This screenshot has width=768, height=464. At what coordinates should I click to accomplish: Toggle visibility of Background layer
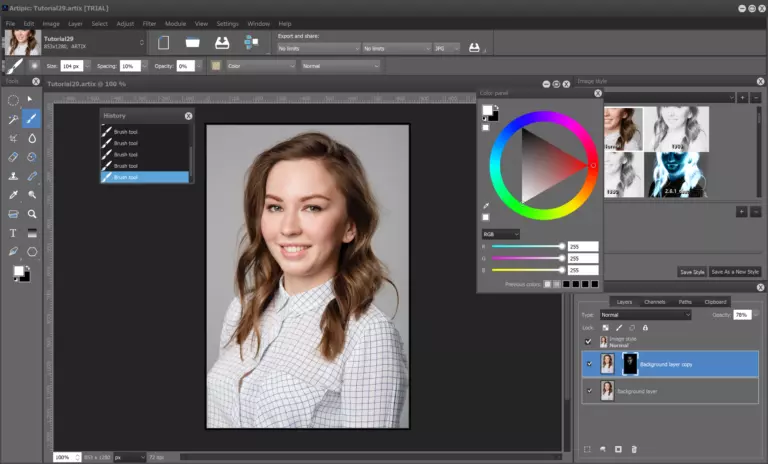point(589,390)
